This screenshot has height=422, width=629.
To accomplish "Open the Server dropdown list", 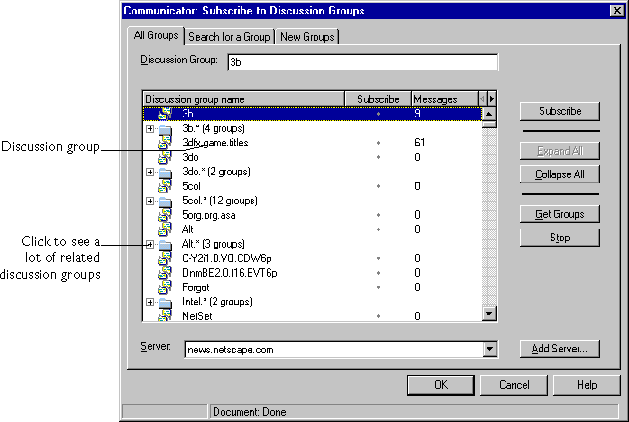I will [489, 349].
